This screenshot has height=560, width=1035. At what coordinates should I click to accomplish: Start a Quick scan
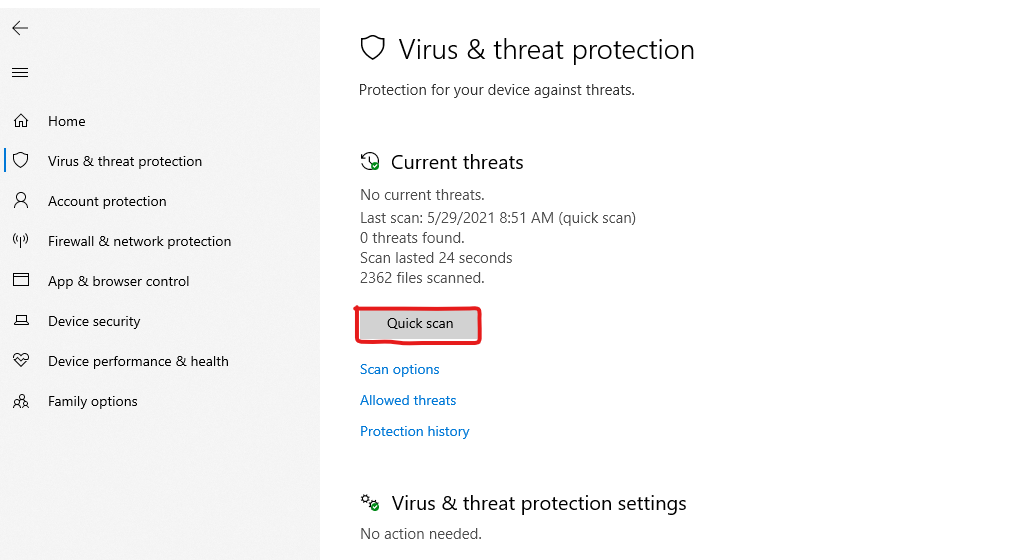coord(420,324)
